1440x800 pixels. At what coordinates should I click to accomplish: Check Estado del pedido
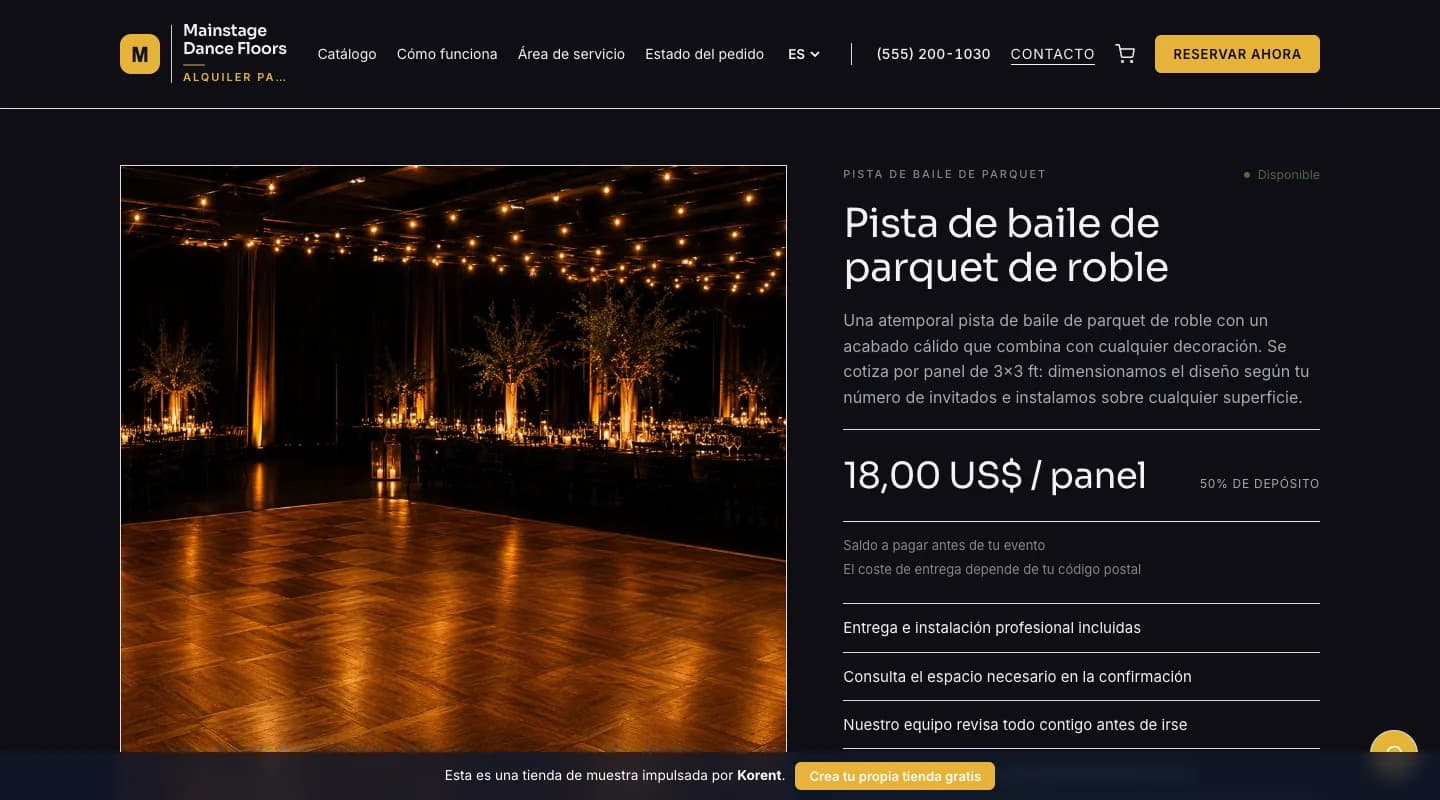tap(704, 54)
